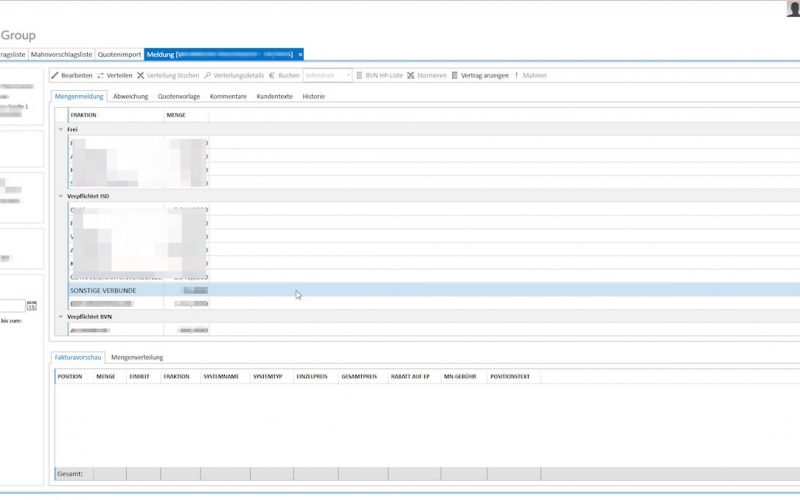Click the RABATT AUF EP column header

[414, 376]
